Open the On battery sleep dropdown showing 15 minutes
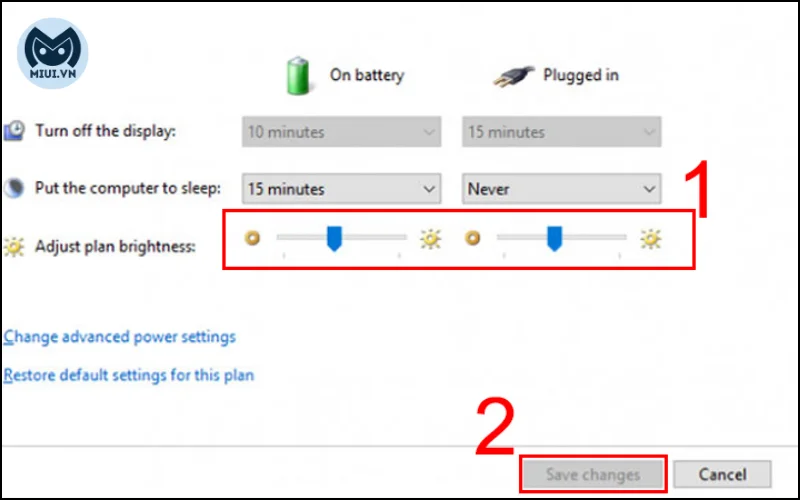The height and width of the screenshot is (500, 800). point(341,189)
